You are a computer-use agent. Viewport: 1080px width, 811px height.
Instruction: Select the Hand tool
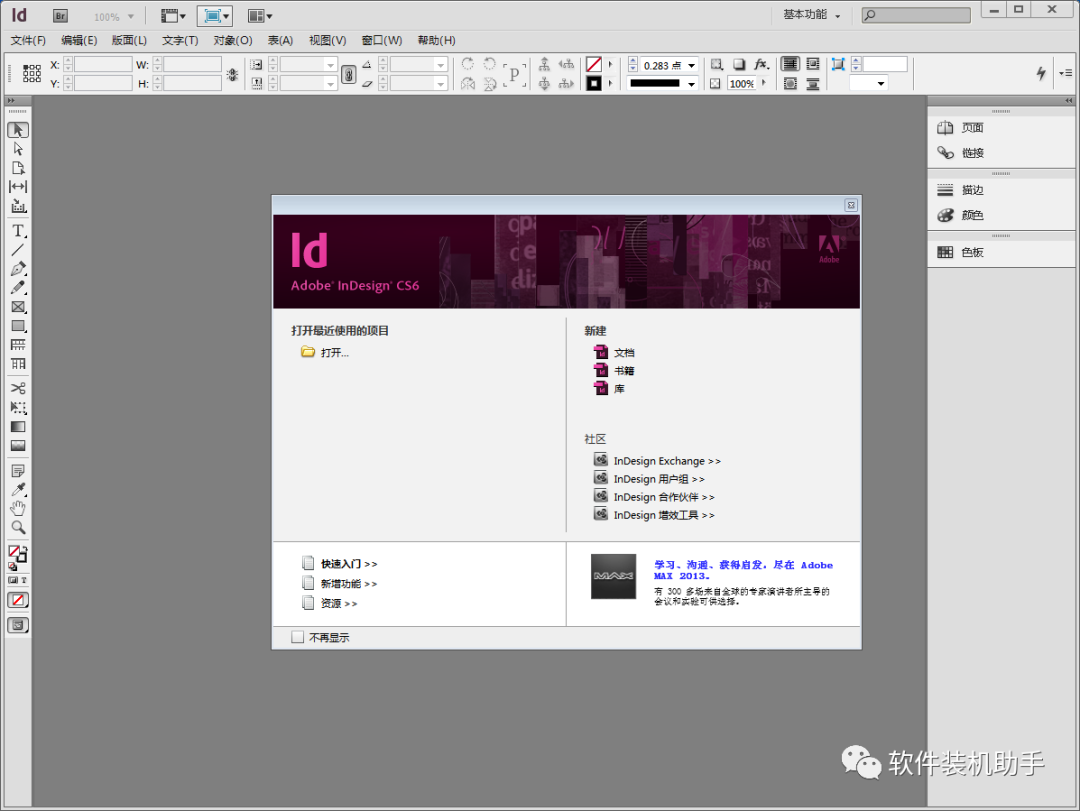pyautogui.click(x=18, y=509)
